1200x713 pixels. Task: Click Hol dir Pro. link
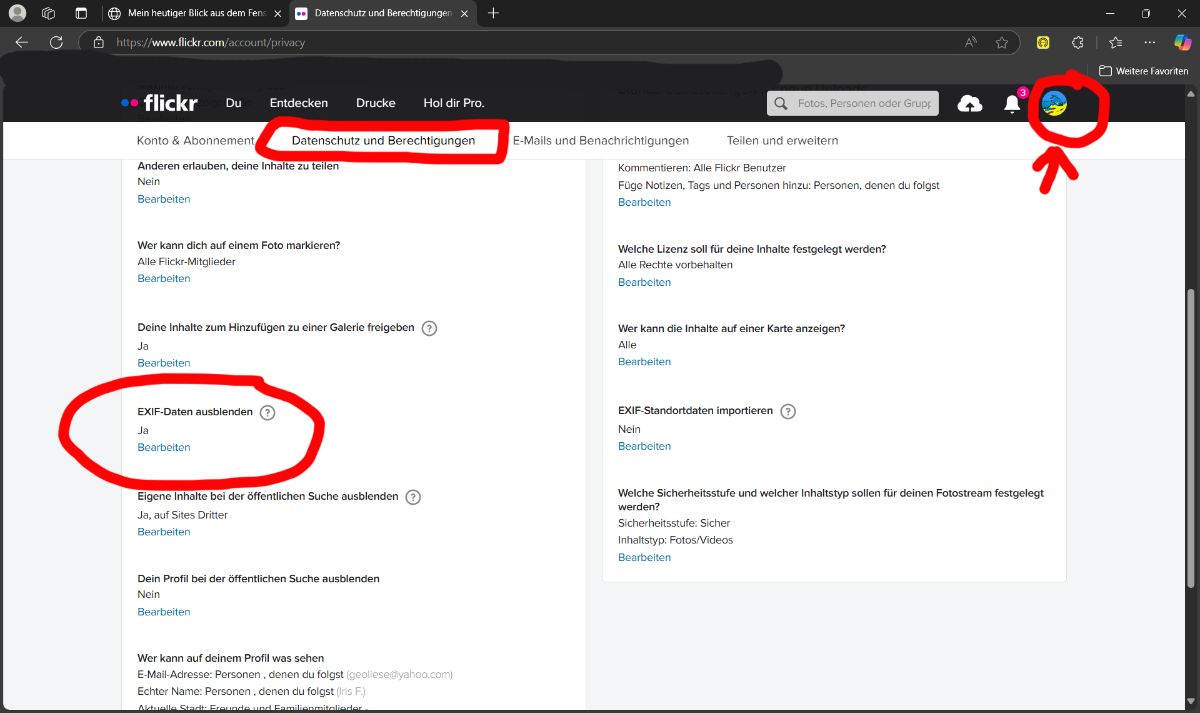[453, 103]
